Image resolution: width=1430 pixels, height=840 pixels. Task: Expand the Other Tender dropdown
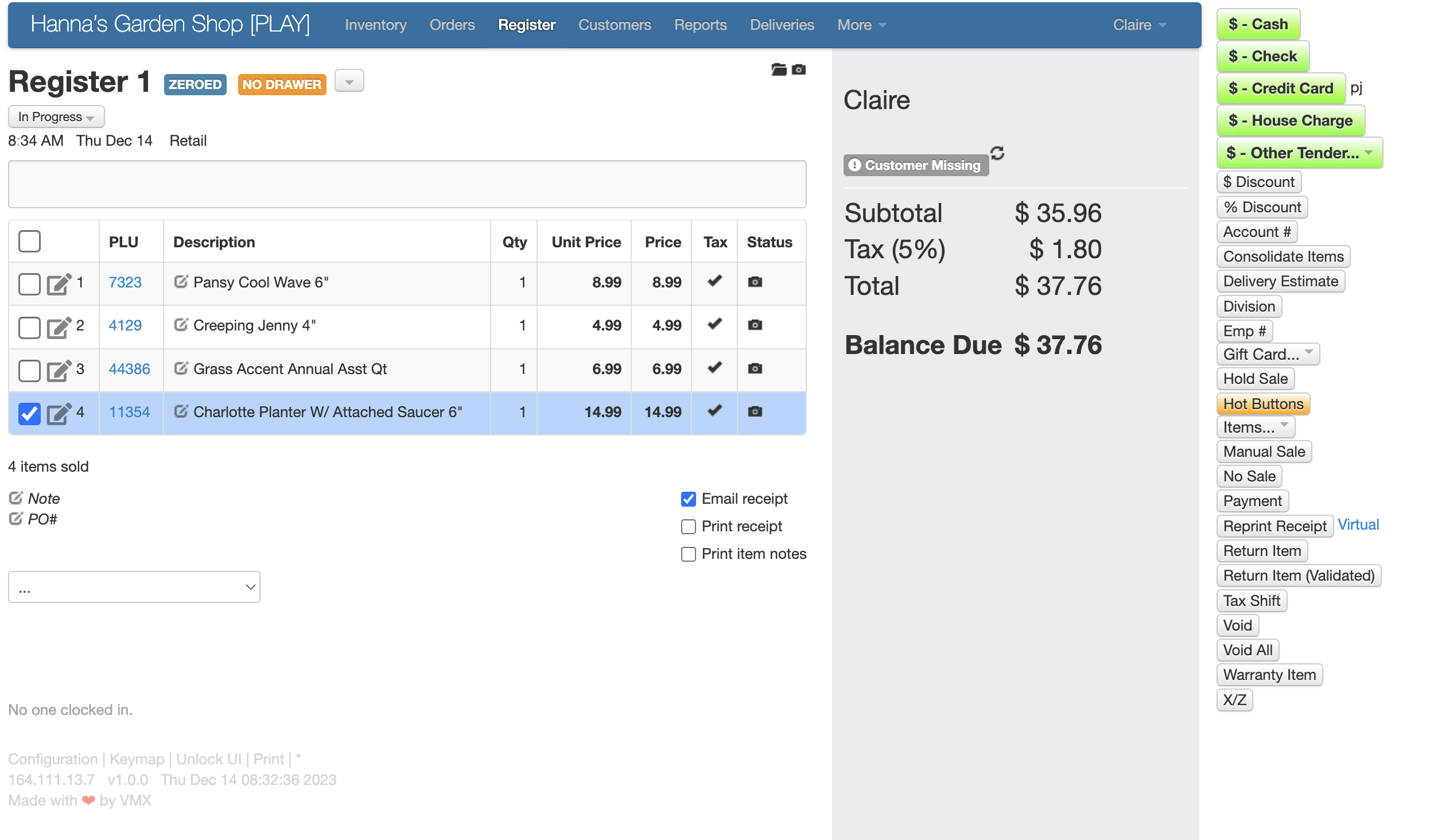point(1299,153)
